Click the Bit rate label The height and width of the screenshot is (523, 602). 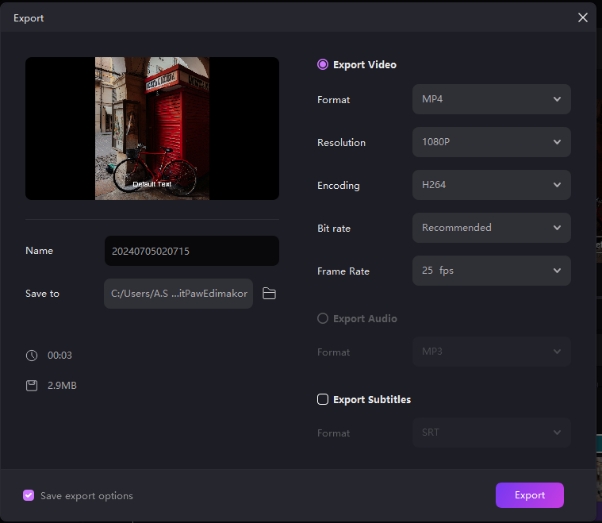pyautogui.click(x=334, y=228)
